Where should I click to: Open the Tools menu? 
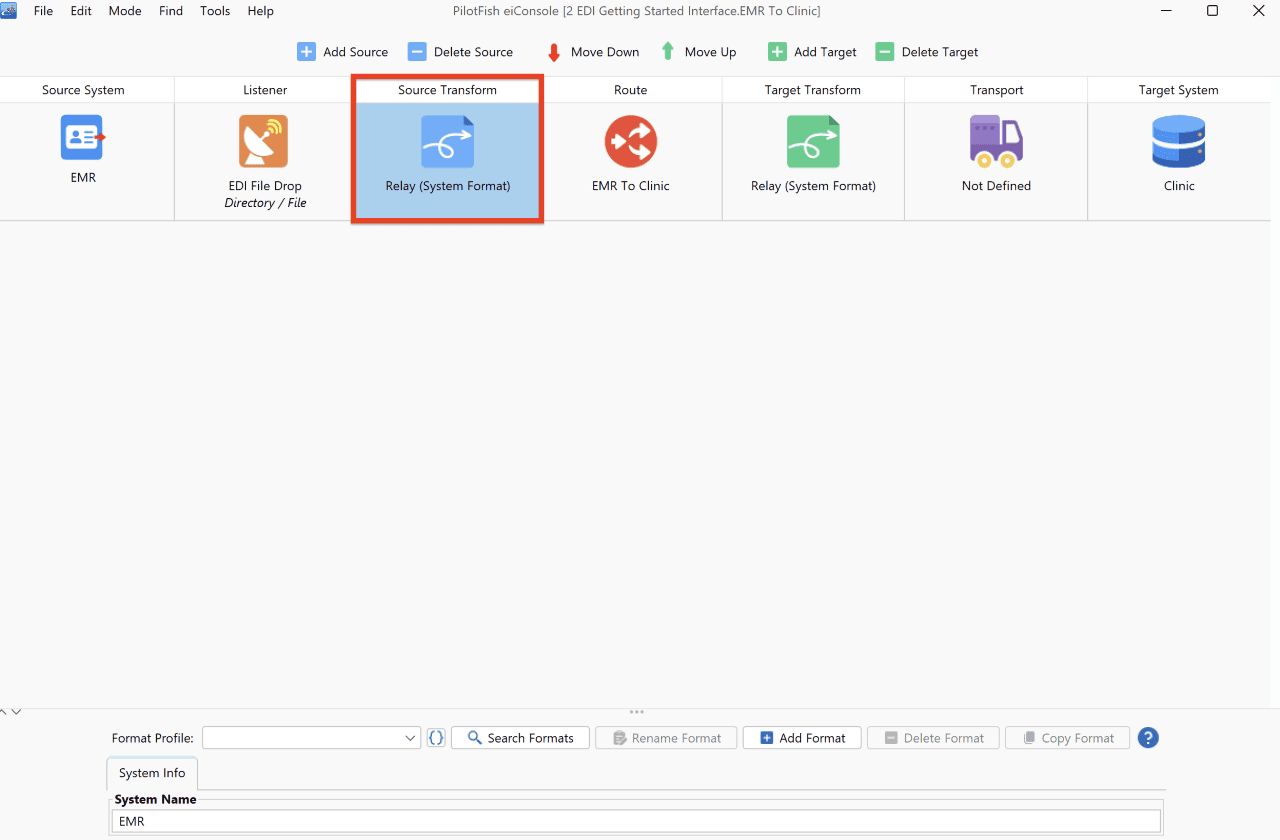pyautogui.click(x=215, y=11)
